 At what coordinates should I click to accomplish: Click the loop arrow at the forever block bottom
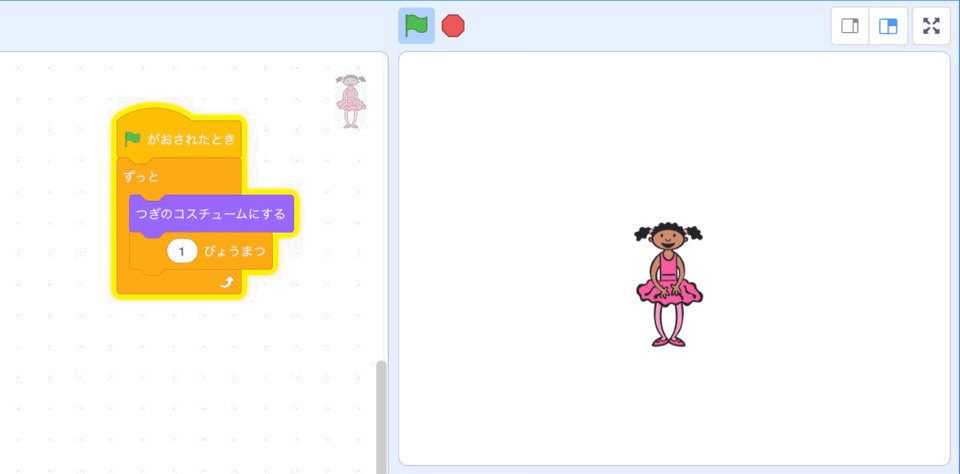(x=227, y=282)
